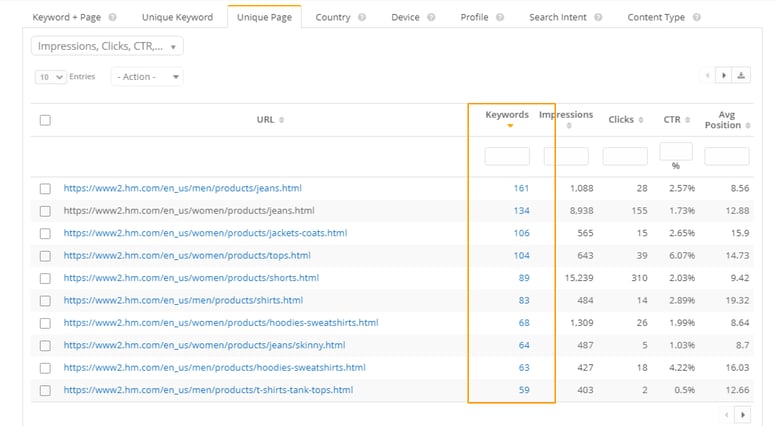Check the women/products/jeans.html row

click(45, 211)
